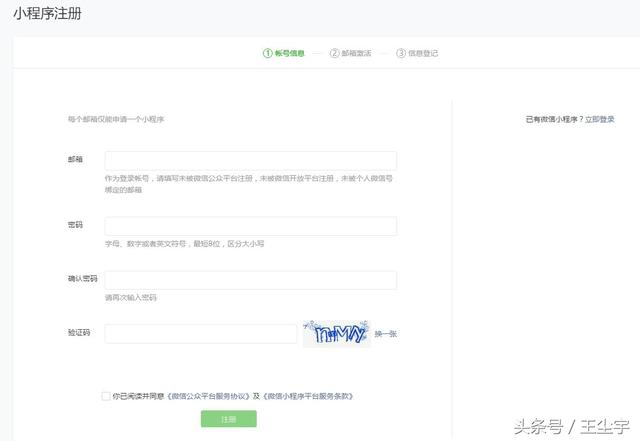Click the step 2 numbered circle icon

pyautogui.click(x=334, y=53)
